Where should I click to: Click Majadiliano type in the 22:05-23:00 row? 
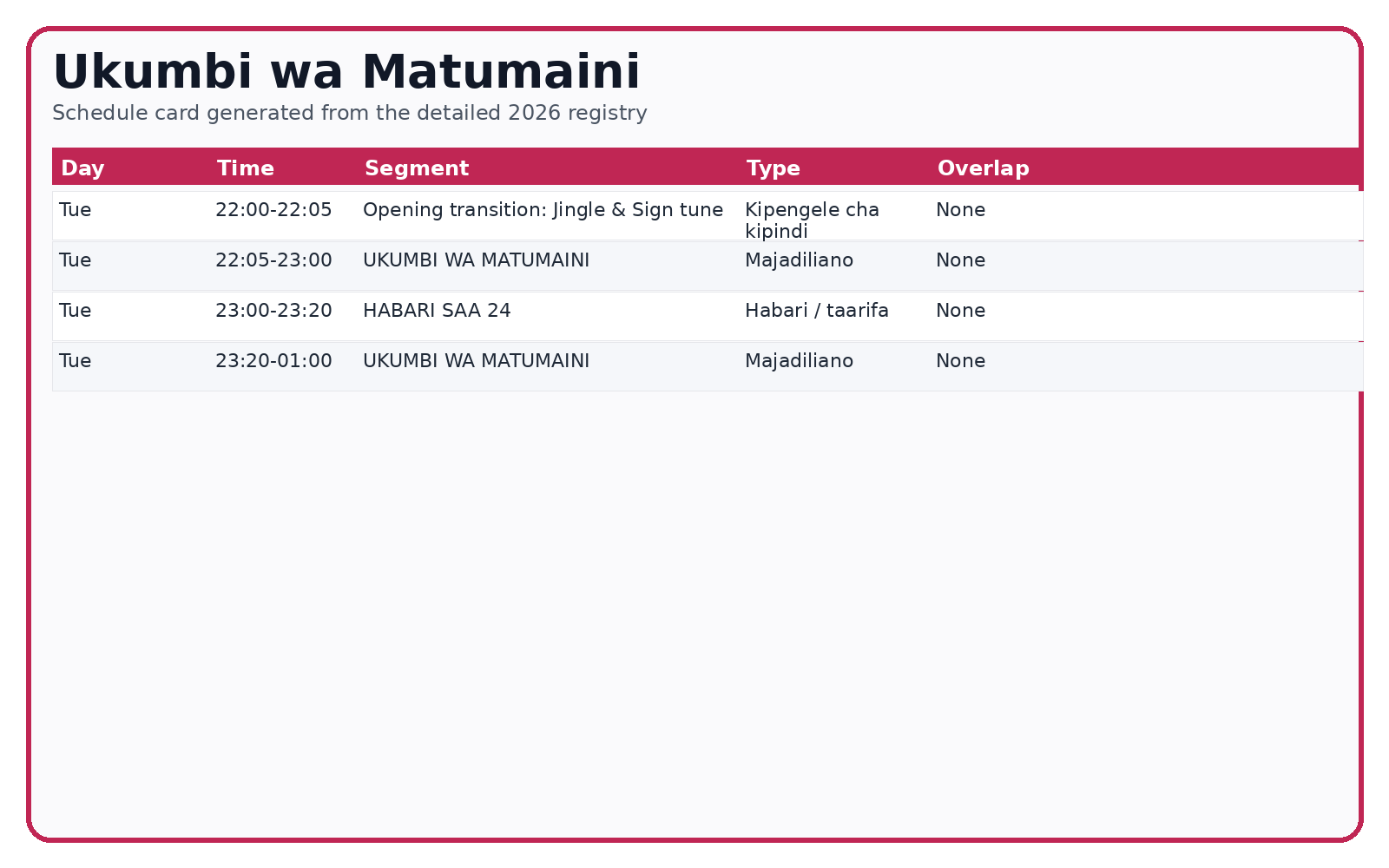(799, 260)
